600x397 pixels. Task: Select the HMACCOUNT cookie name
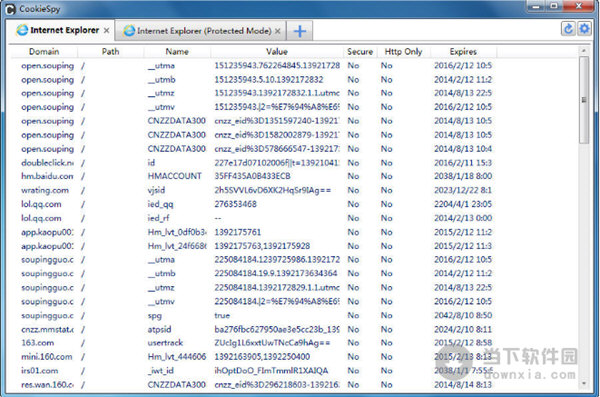coord(174,176)
